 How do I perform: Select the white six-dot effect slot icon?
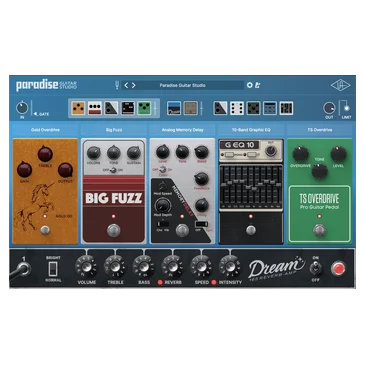(x=237, y=108)
